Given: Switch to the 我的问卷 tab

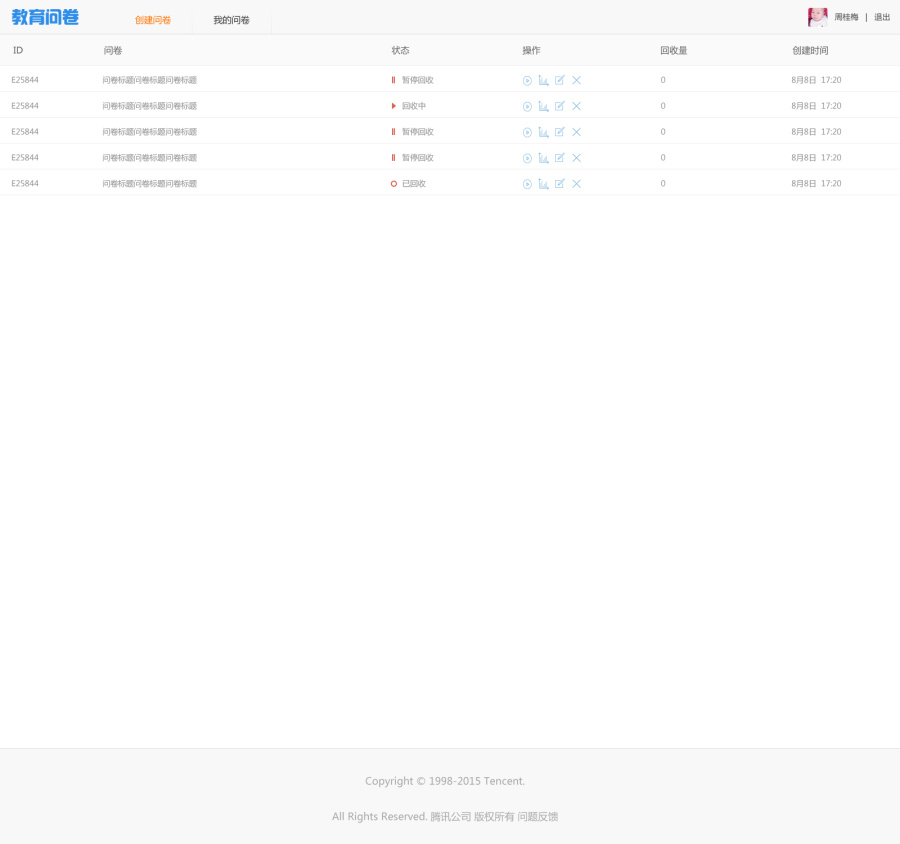Looking at the screenshot, I should pos(231,20).
